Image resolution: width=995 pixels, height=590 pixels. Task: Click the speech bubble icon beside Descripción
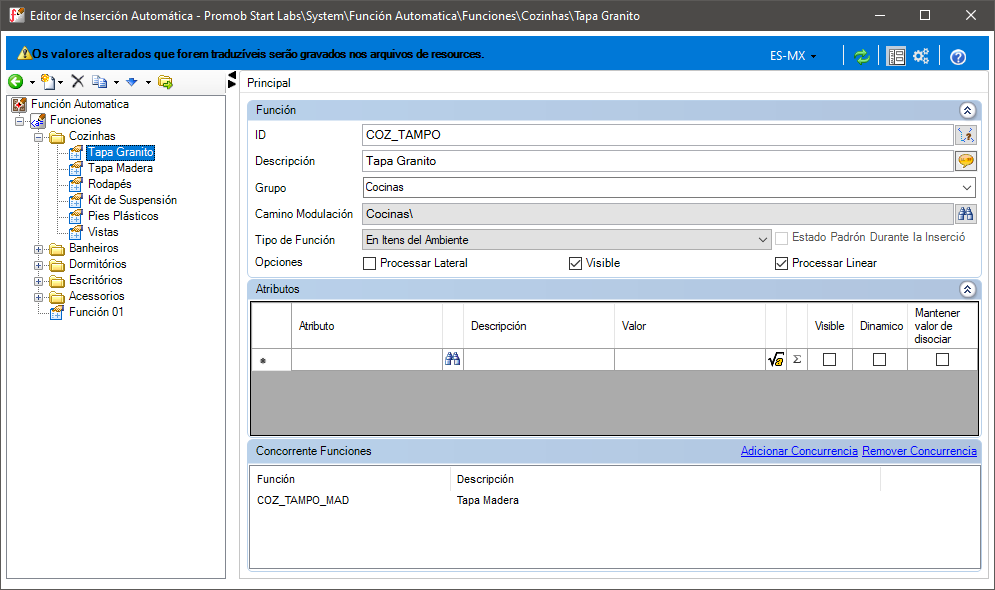click(x=966, y=161)
